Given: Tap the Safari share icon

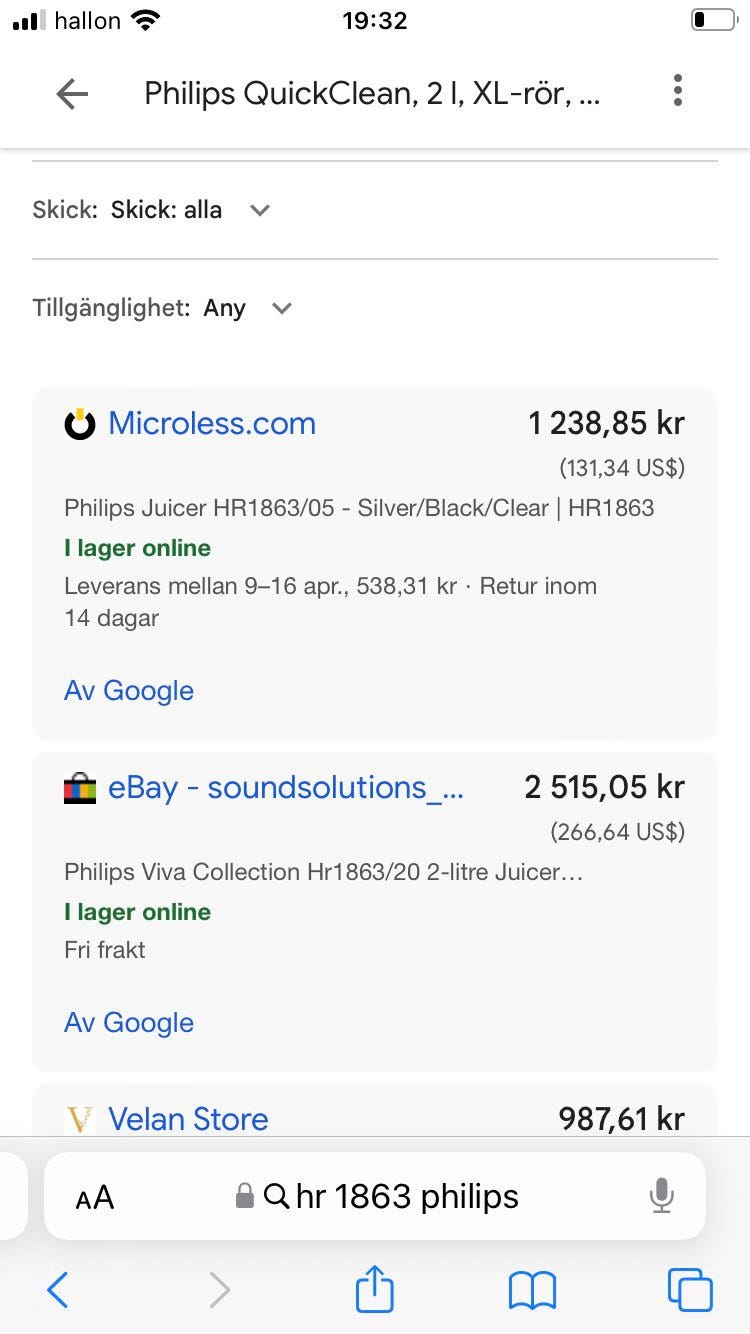Looking at the screenshot, I should [375, 1289].
